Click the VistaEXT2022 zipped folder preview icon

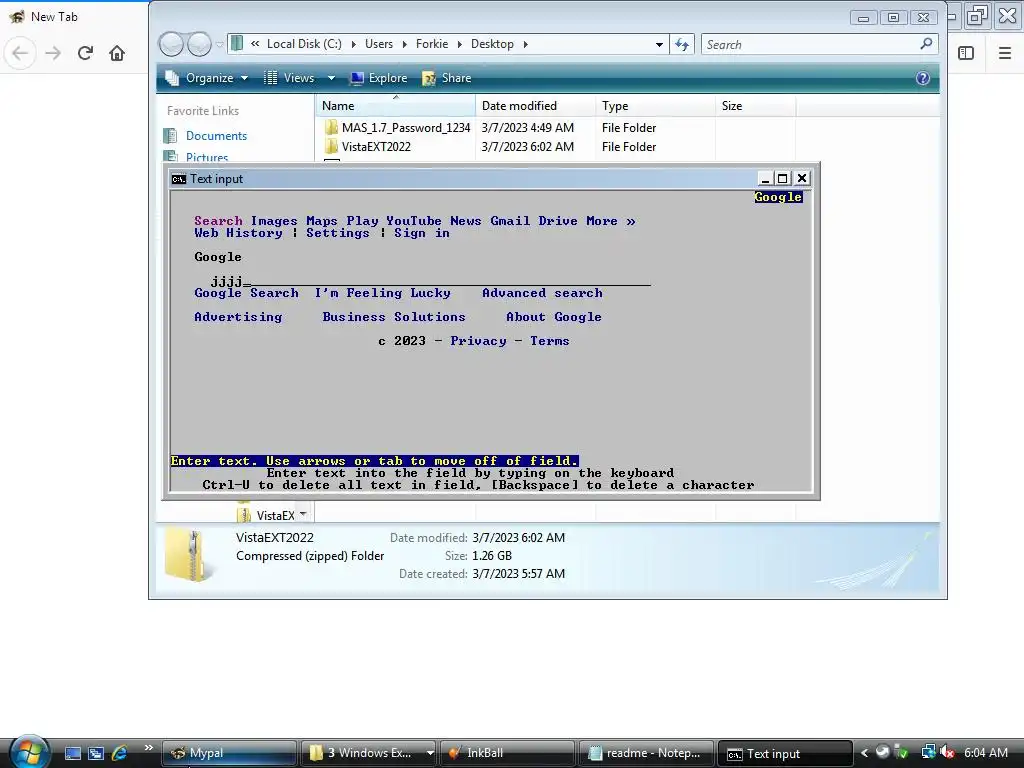(189, 555)
